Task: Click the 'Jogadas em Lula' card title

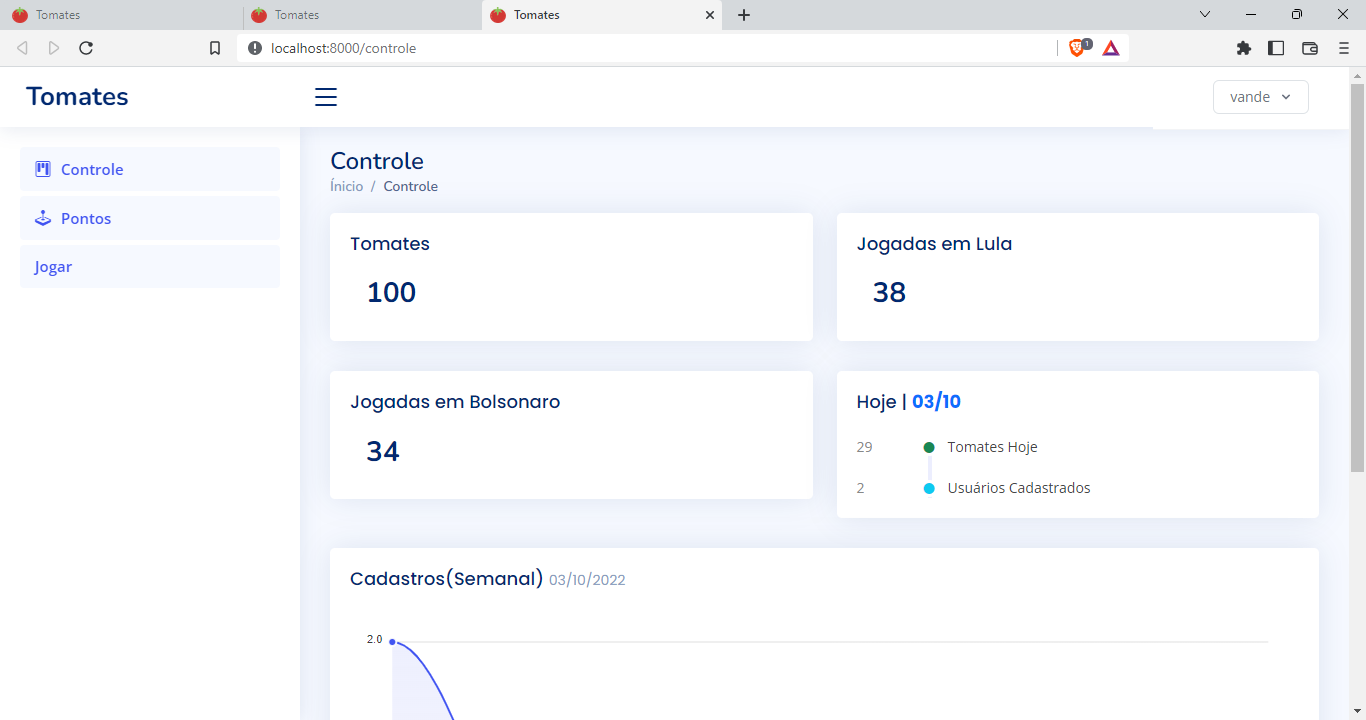Action: click(x=934, y=243)
